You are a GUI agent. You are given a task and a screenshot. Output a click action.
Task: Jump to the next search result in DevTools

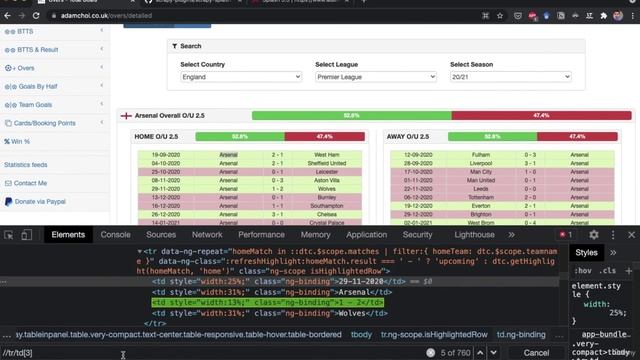pyautogui.click(x=493, y=353)
